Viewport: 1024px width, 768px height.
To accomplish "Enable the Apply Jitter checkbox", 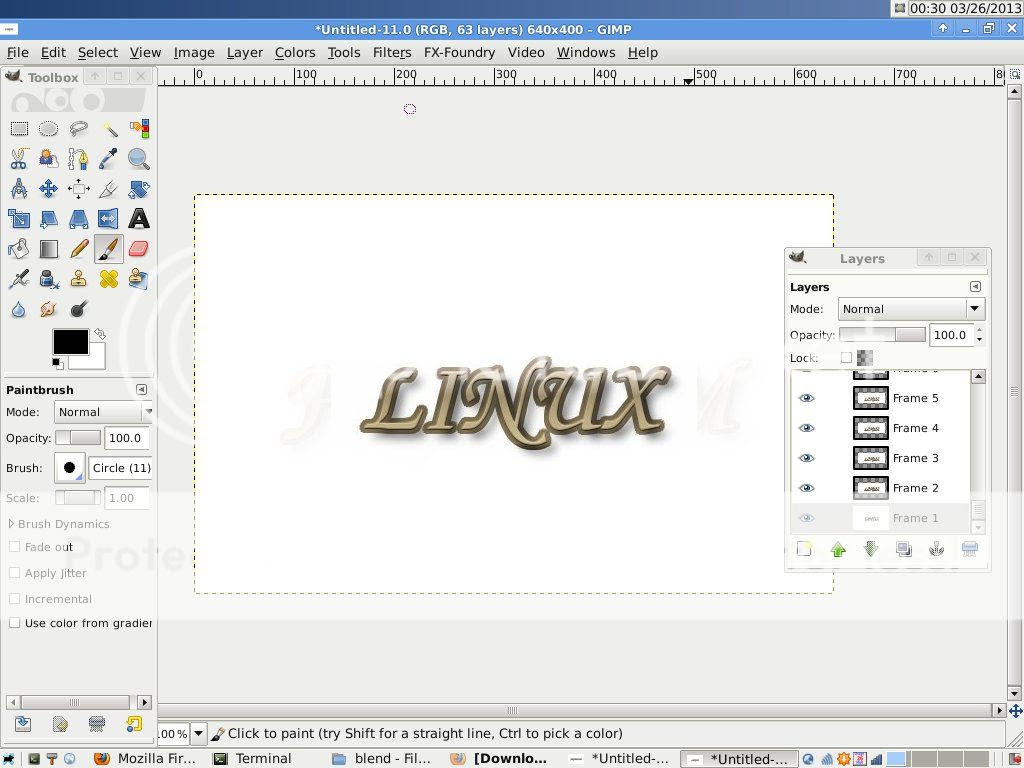I will pos(14,573).
